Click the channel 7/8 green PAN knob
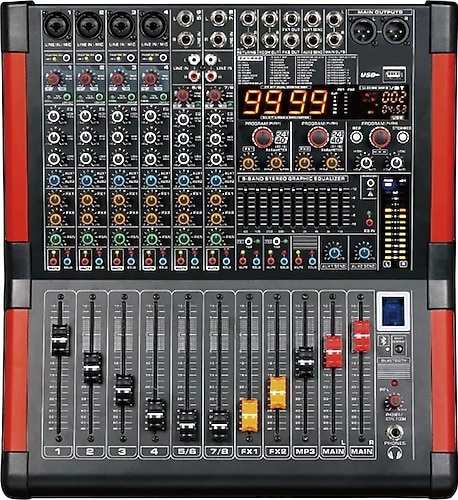Viewport: 458px width, 500px height. [x=216, y=239]
